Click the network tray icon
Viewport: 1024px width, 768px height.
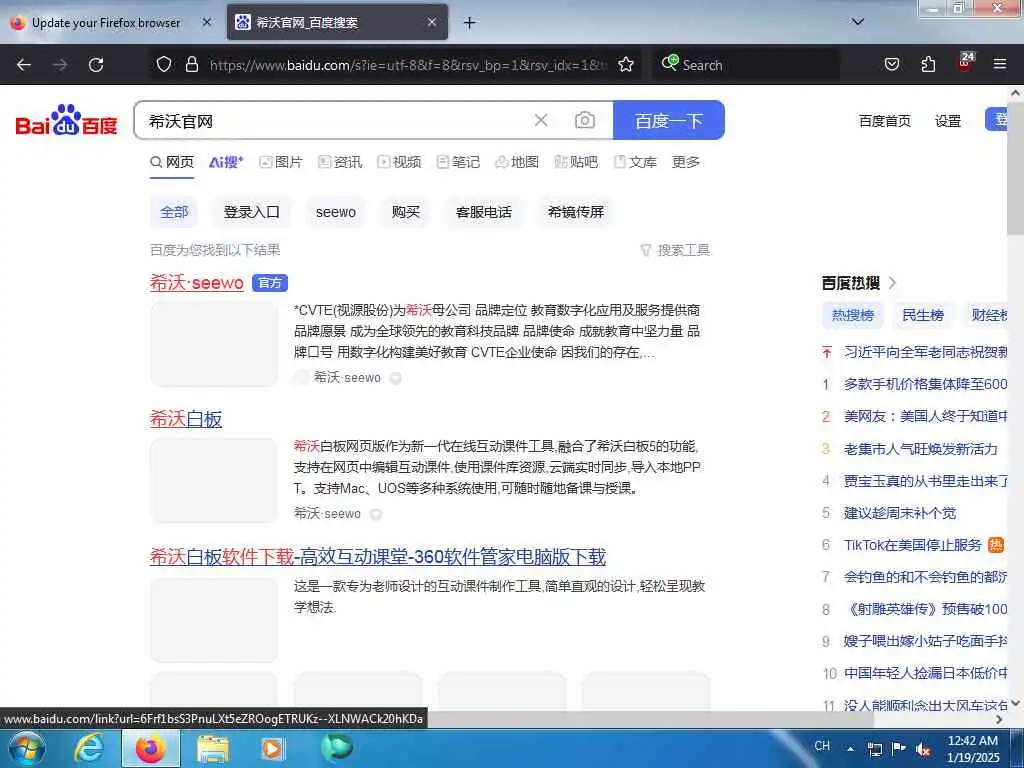(874, 749)
